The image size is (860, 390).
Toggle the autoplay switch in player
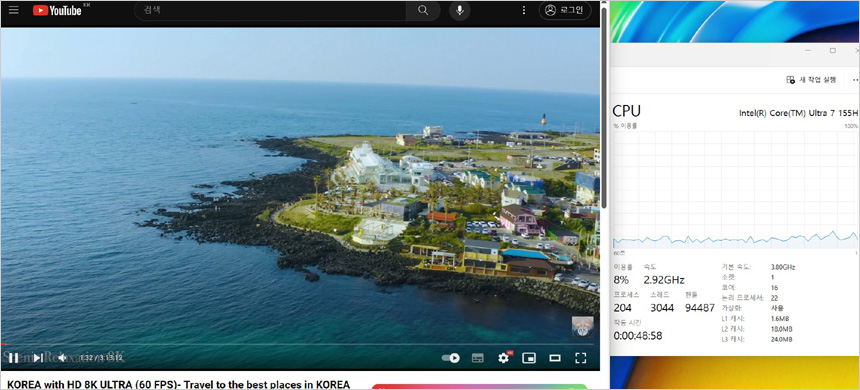pyautogui.click(x=451, y=358)
